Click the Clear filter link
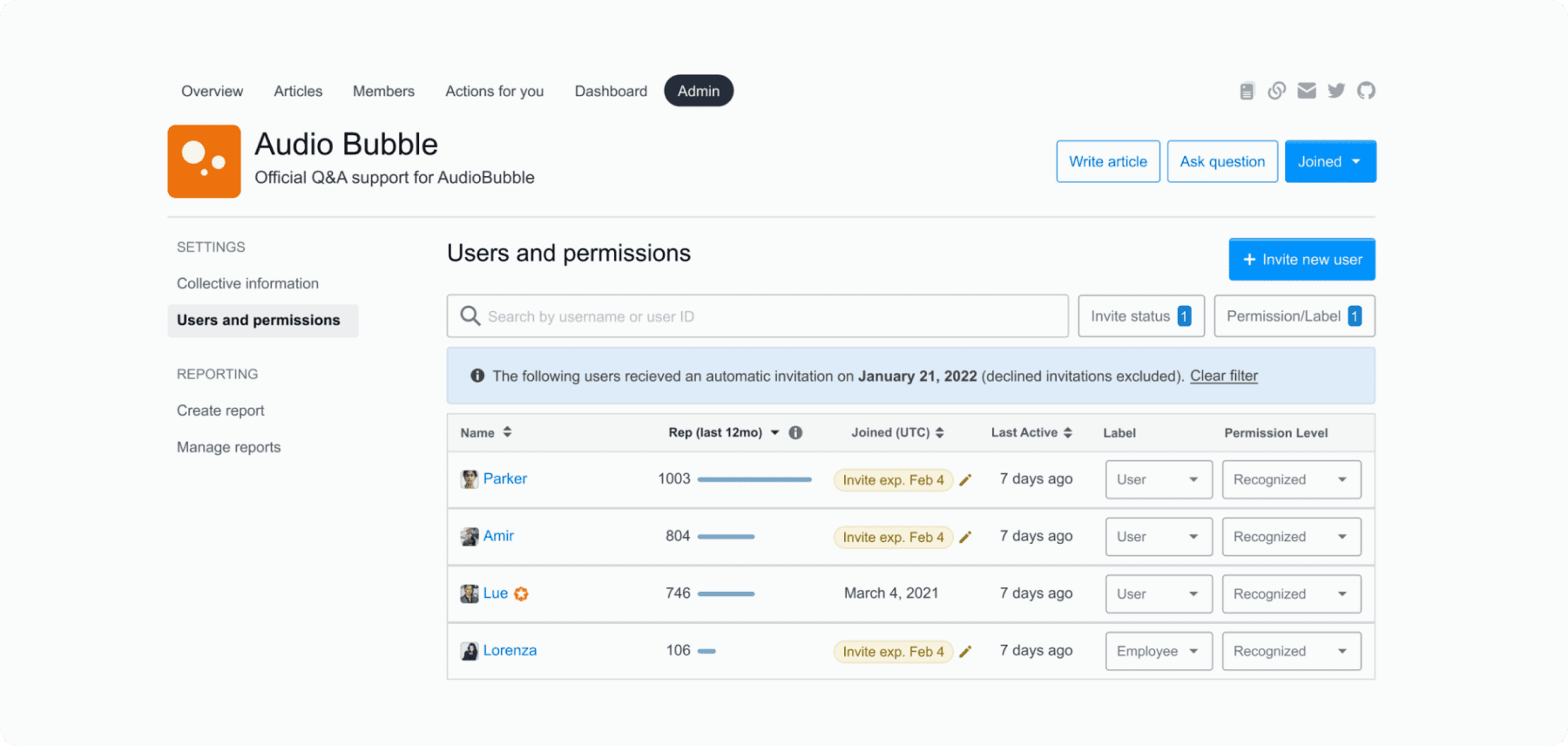The height and width of the screenshot is (746, 1568). [x=1224, y=376]
